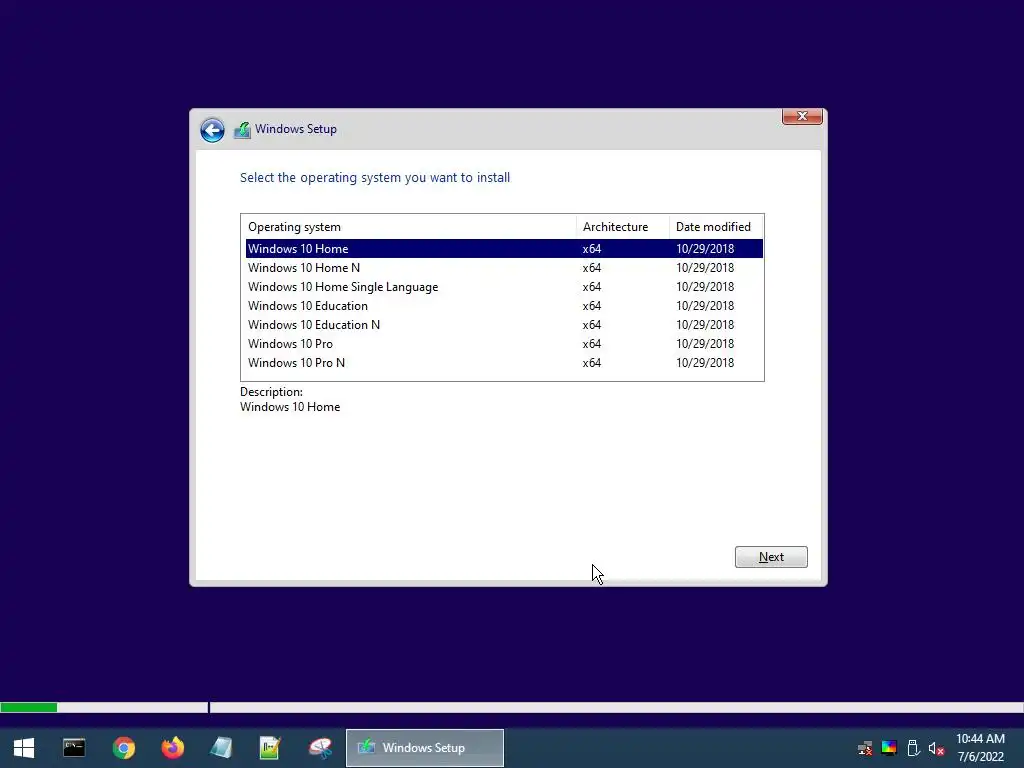This screenshot has height=768, width=1024.
Task: Go back using the blue arrow button
Action: coord(212,130)
